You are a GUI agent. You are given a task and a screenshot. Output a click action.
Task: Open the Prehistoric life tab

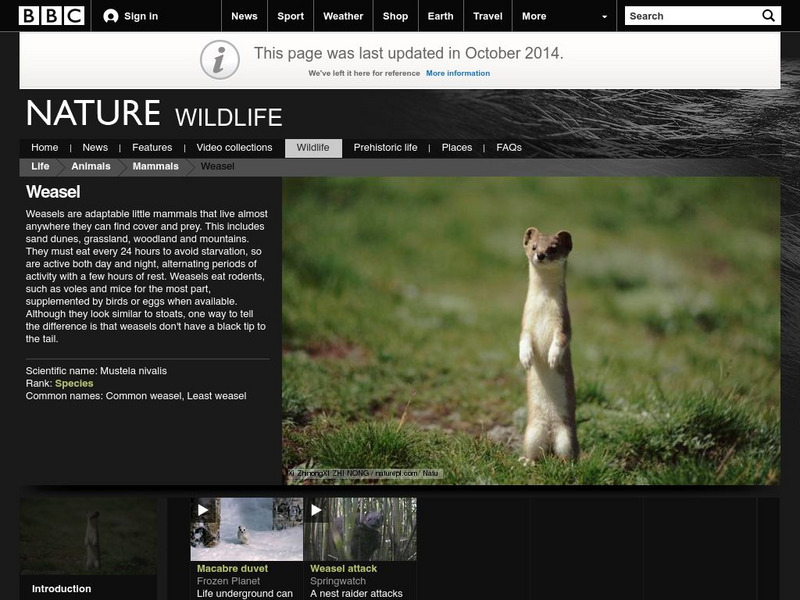point(388,146)
